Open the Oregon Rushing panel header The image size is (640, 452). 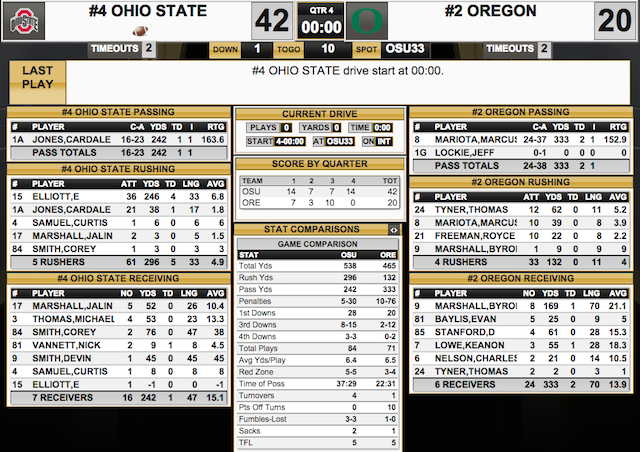[x=520, y=182]
